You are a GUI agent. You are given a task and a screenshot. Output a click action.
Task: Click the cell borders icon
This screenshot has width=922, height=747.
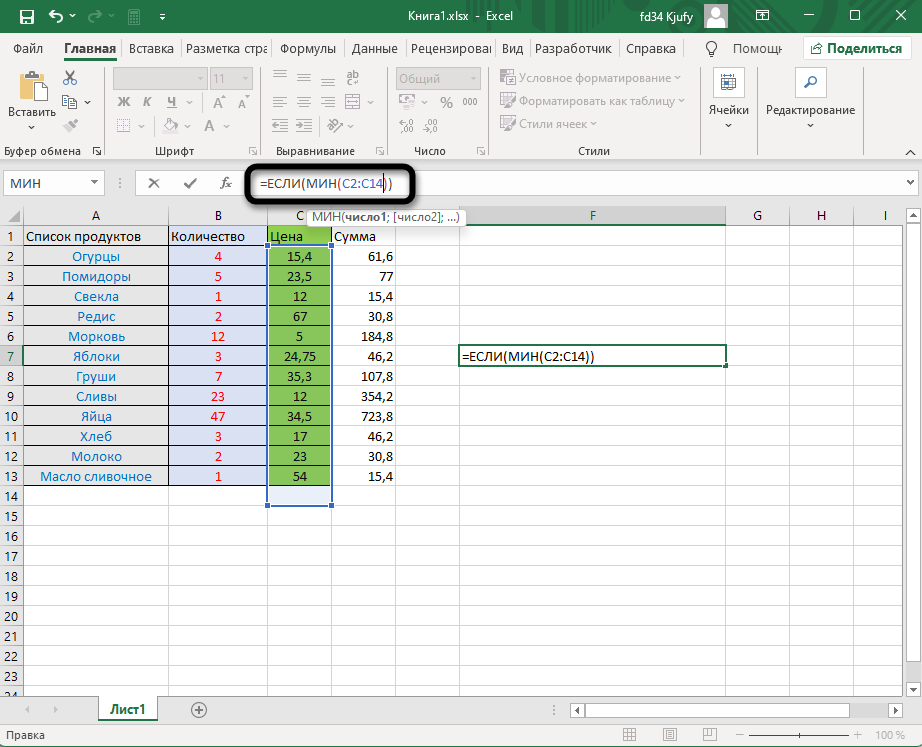[x=123, y=125]
